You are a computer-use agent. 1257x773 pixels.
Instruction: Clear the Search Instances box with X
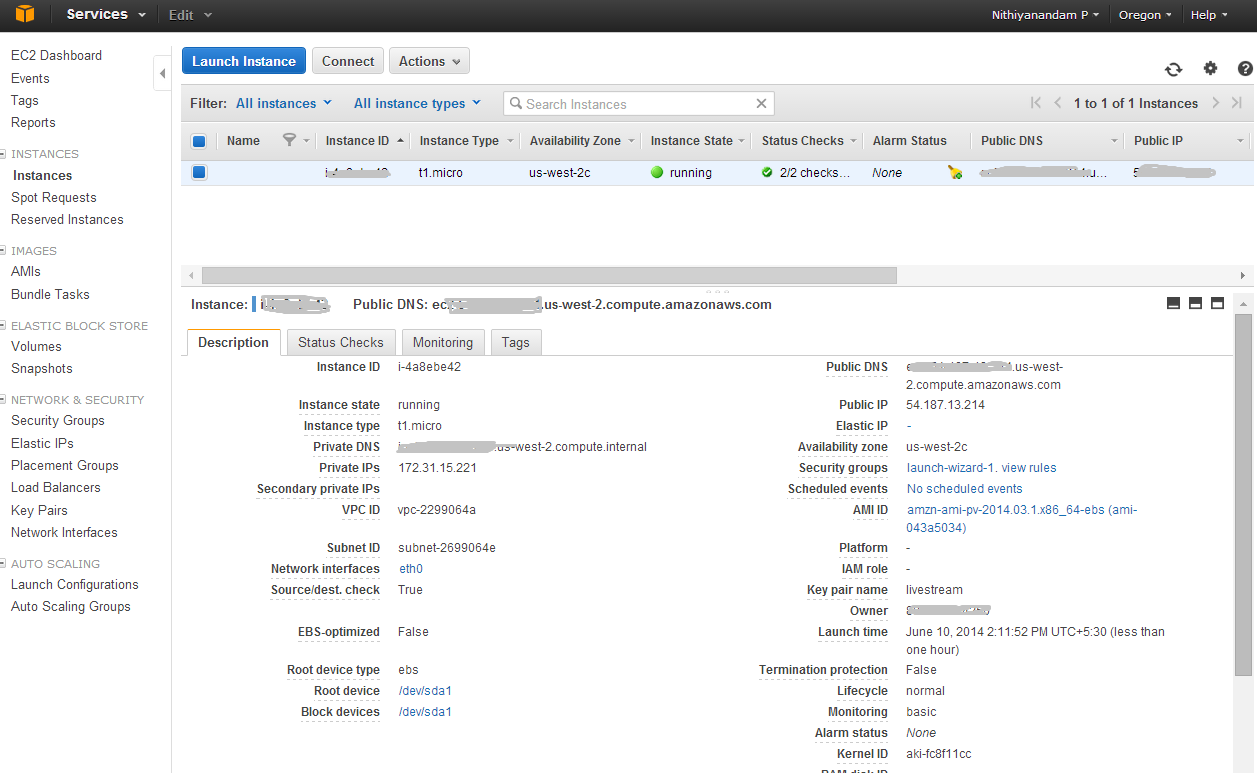pos(761,103)
